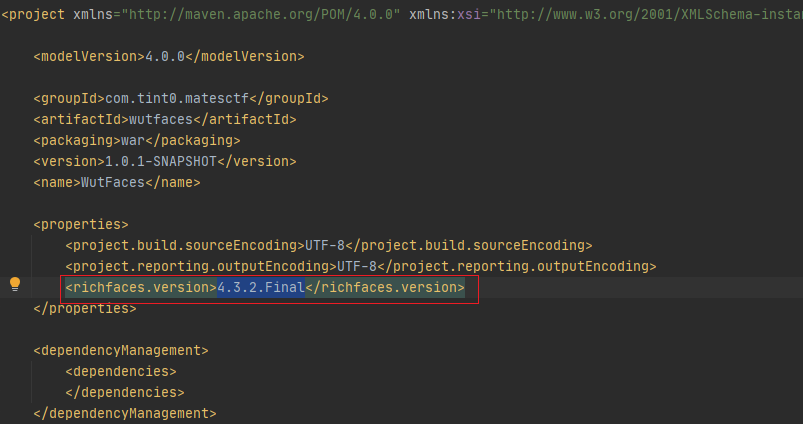The height and width of the screenshot is (425, 806).
Task: Click the yellow lightbulb intention icon
Action: pyautogui.click(x=15, y=284)
